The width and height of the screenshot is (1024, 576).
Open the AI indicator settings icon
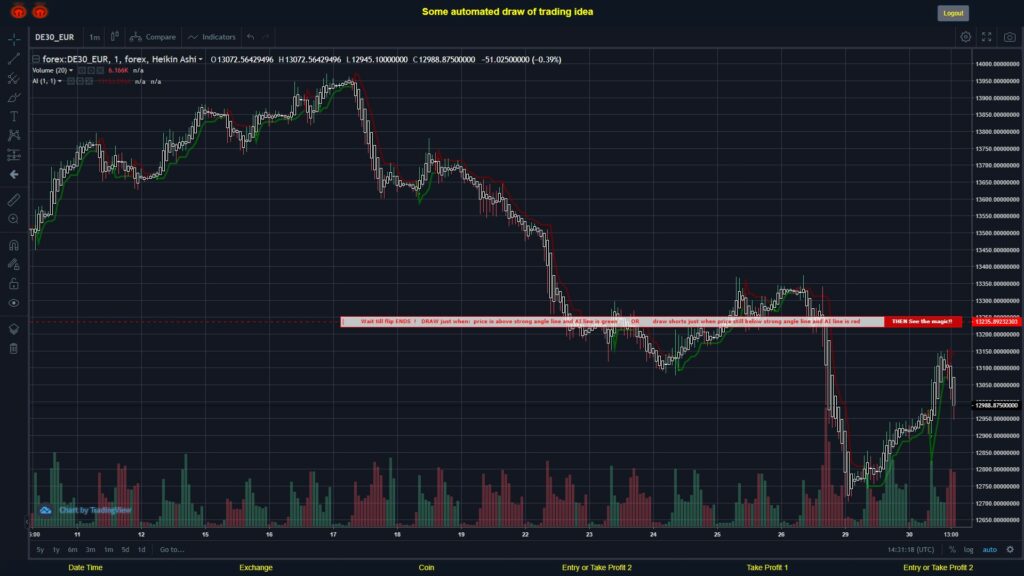click(80, 82)
